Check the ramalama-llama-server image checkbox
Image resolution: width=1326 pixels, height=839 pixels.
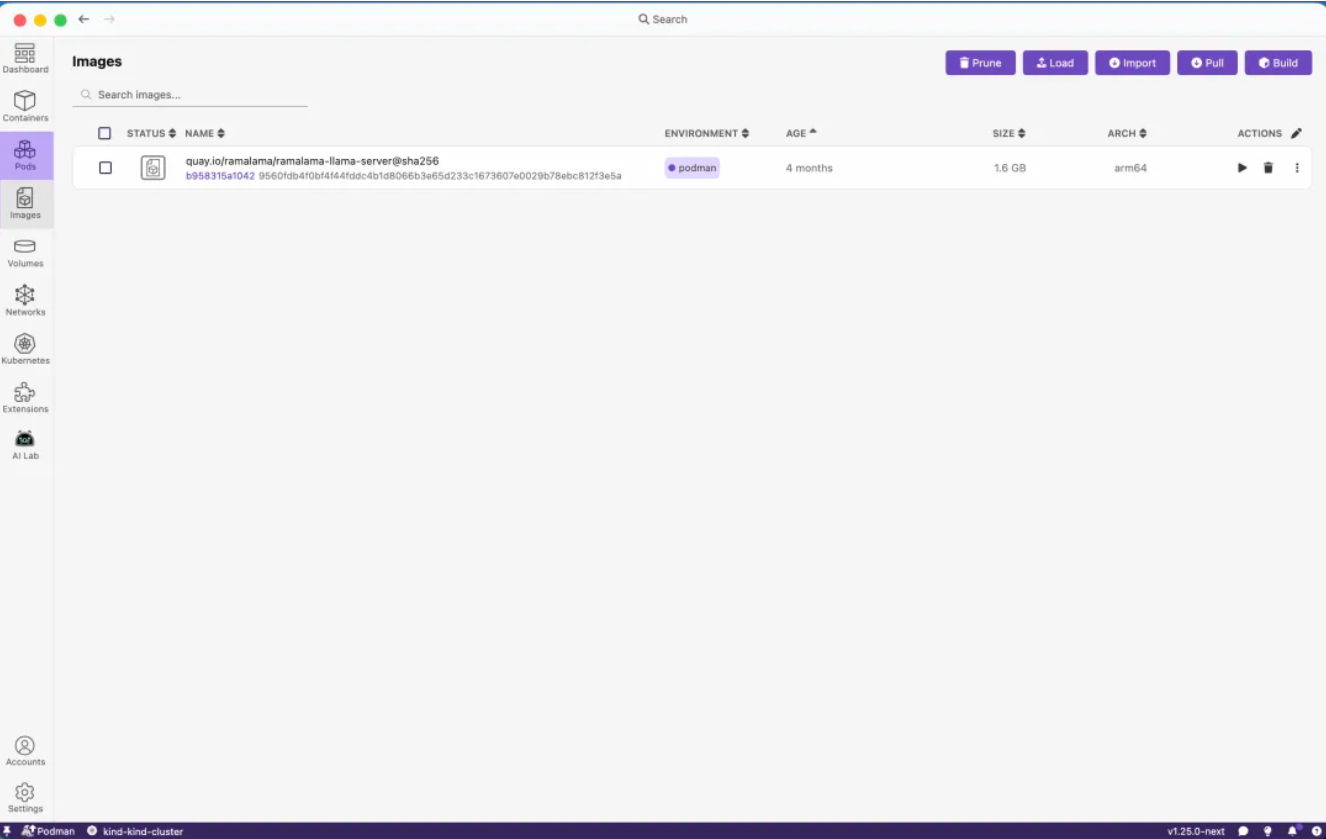click(105, 168)
